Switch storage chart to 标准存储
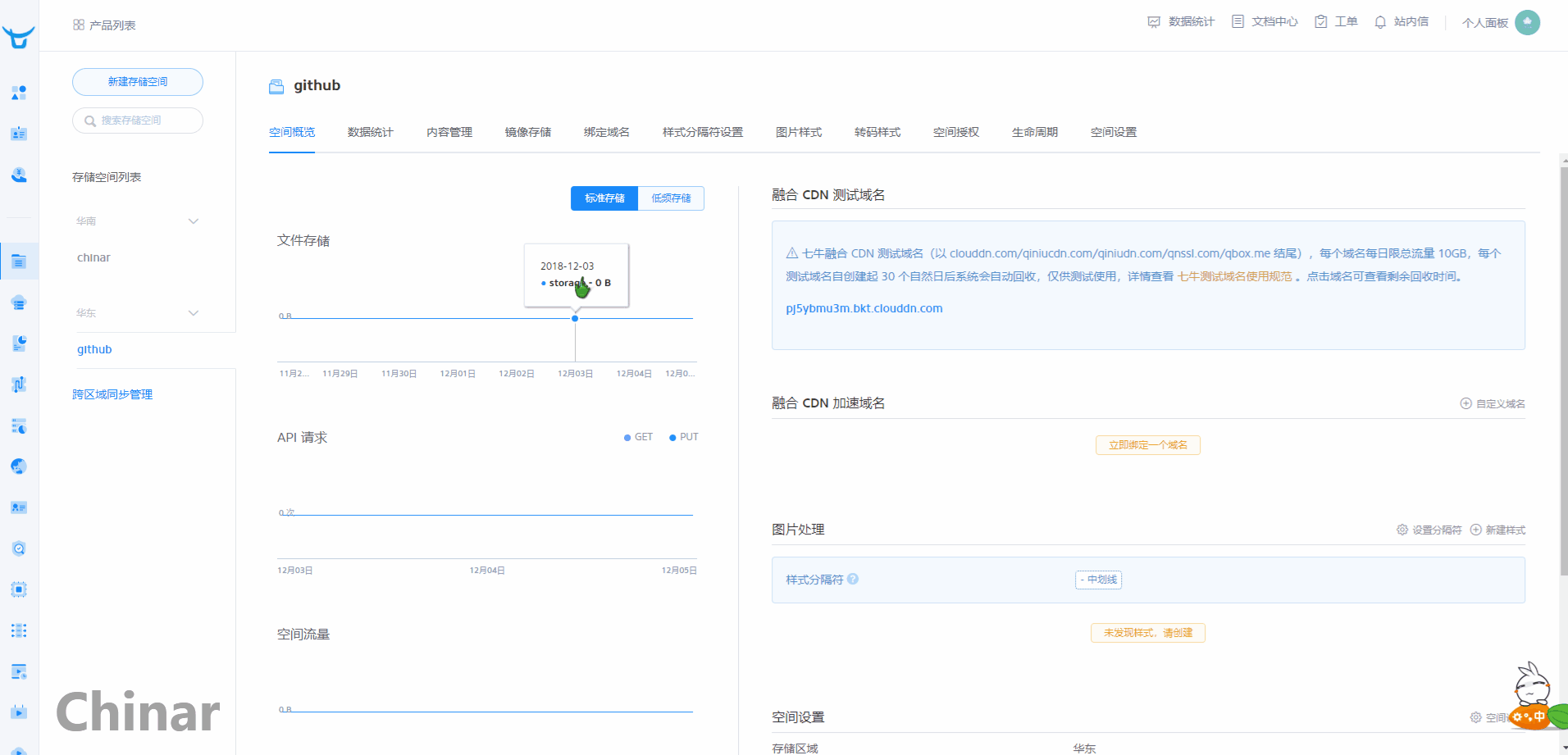 coord(604,198)
